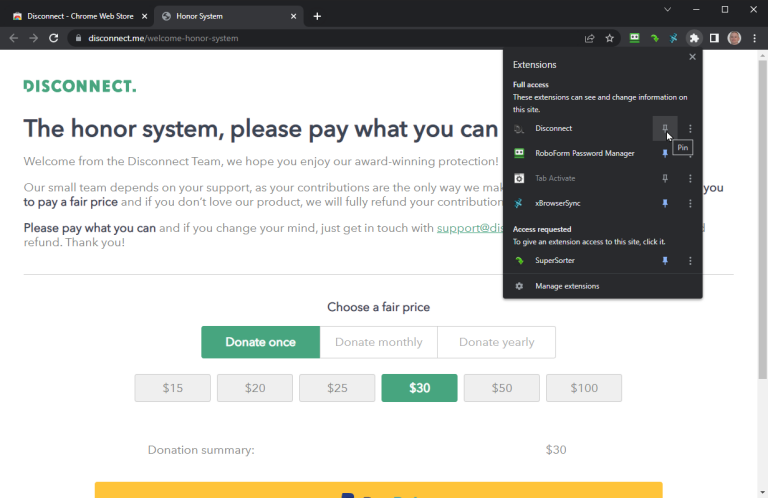Open more options for SuperSorter

click(690, 260)
